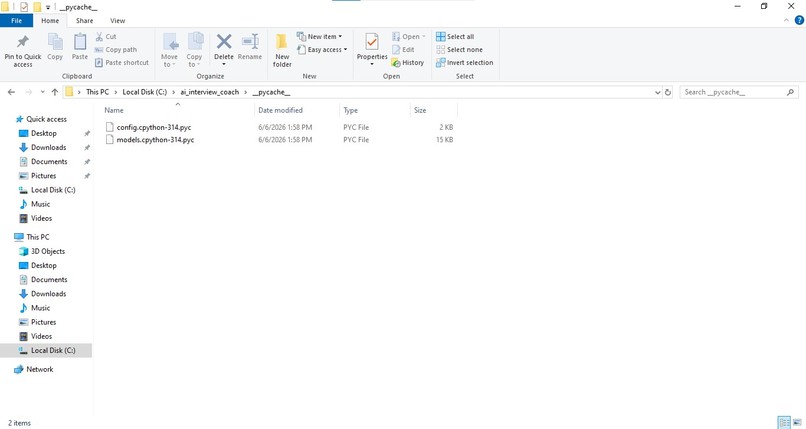Screen dimensions: 806x429
Task: Open the File menu
Action: tap(16, 21)
